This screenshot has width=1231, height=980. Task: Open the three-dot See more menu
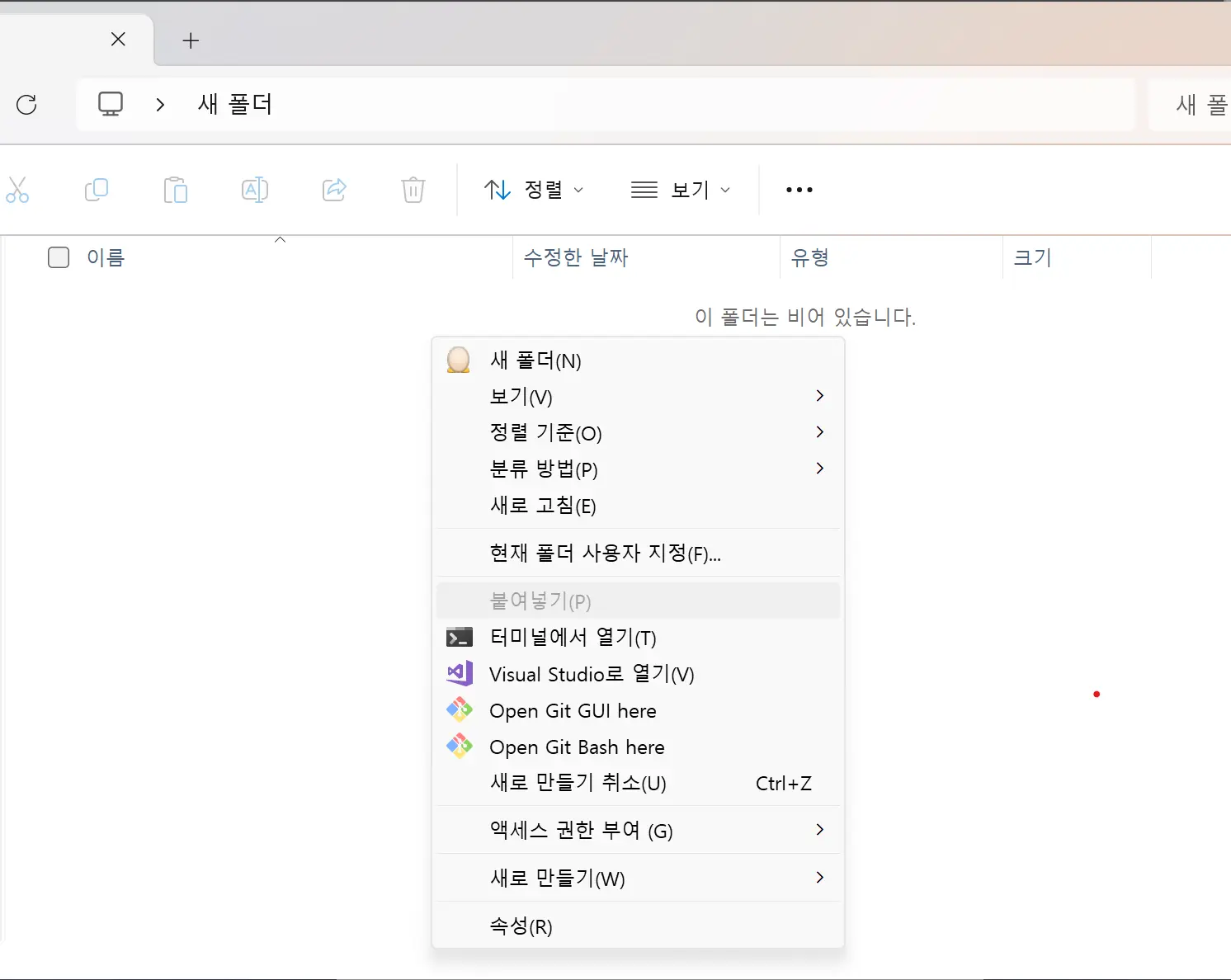tap(799, 190)
